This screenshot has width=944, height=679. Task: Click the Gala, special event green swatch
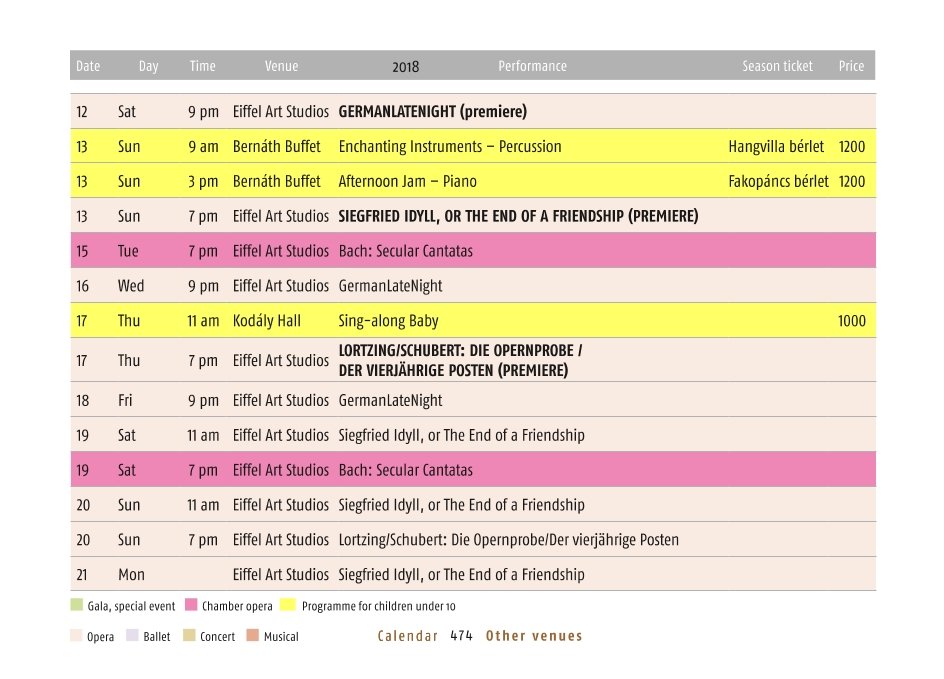[x=76, y=604]
